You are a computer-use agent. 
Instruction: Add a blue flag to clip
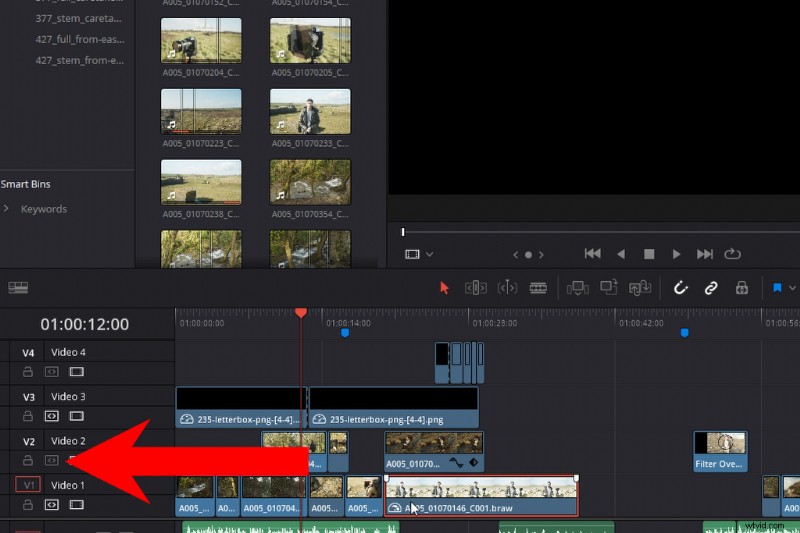coord(777,288)
